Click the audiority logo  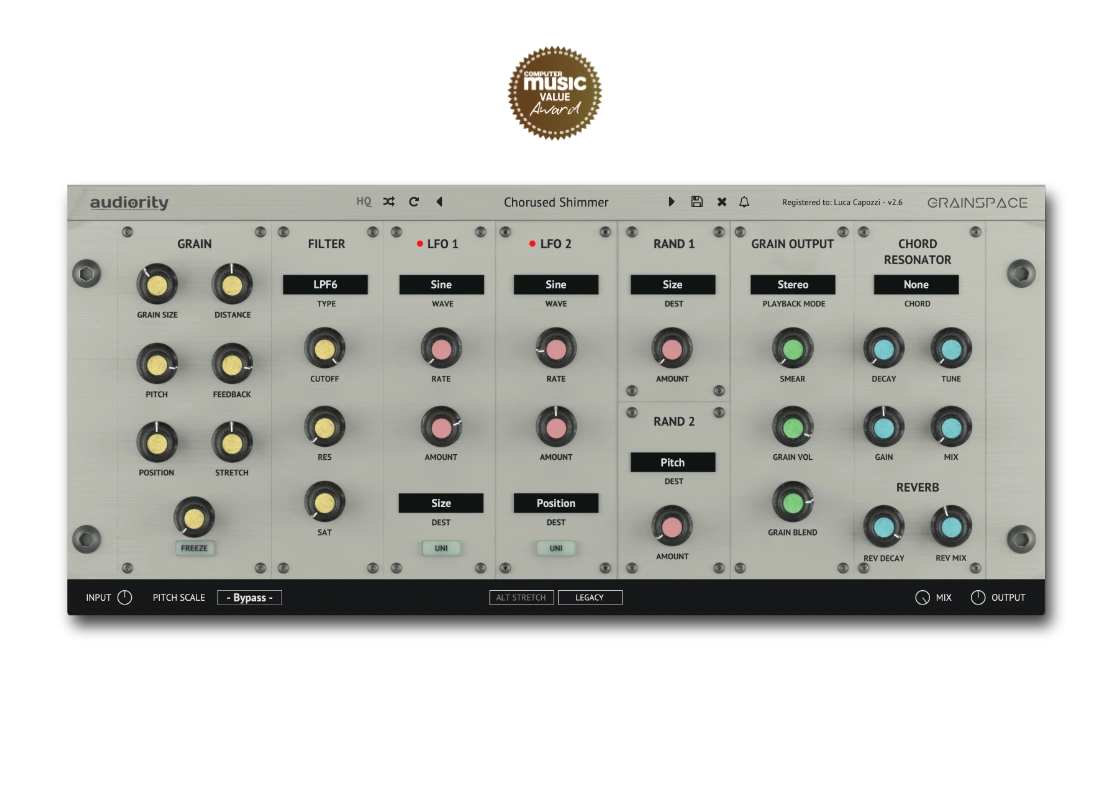pos(130,202)
